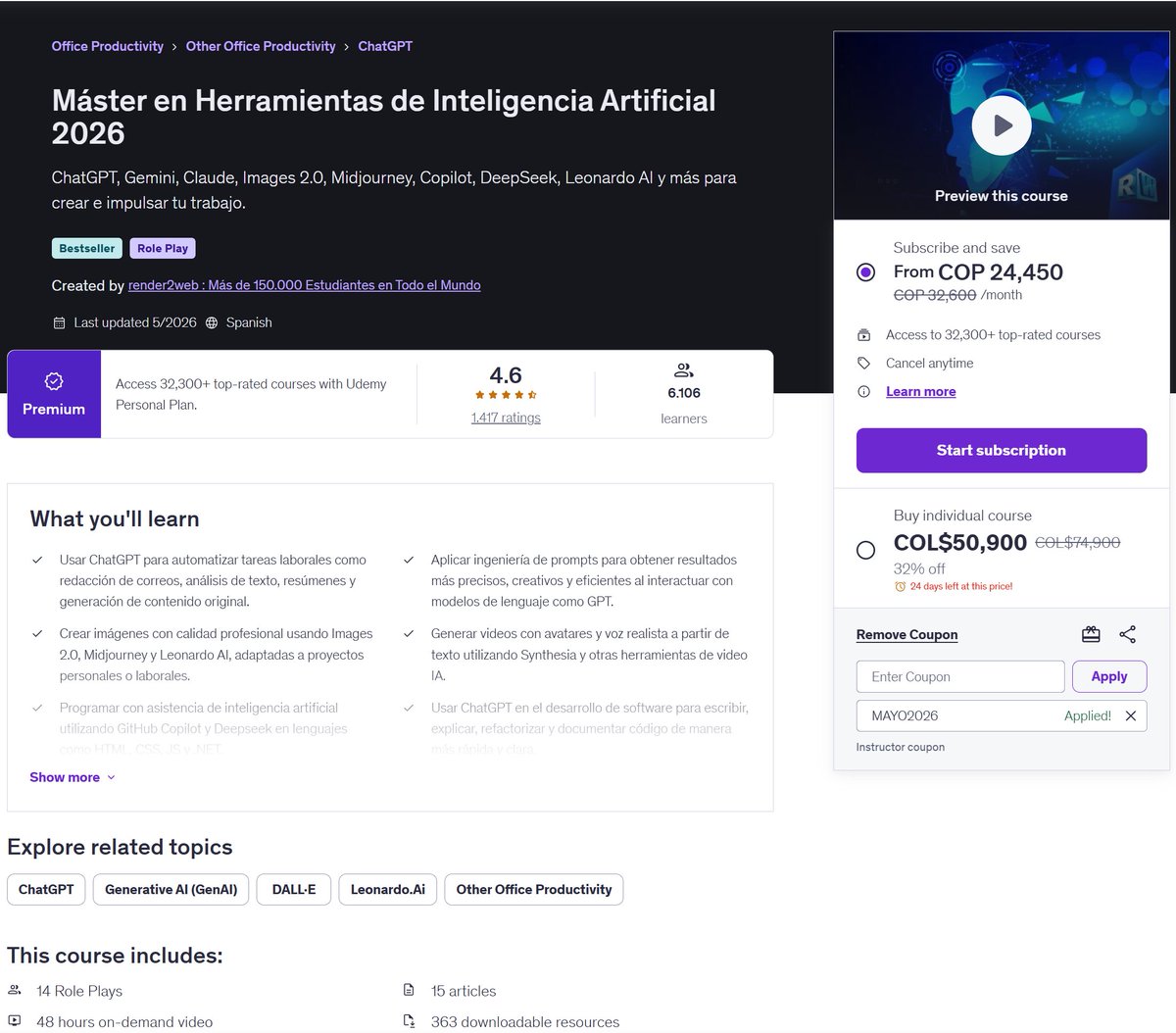Image resolution: width=1176 pixels, height=1033 pixels.
Task: Click the Premium badge checkmark icon
Action: click(x=54, y=380)
